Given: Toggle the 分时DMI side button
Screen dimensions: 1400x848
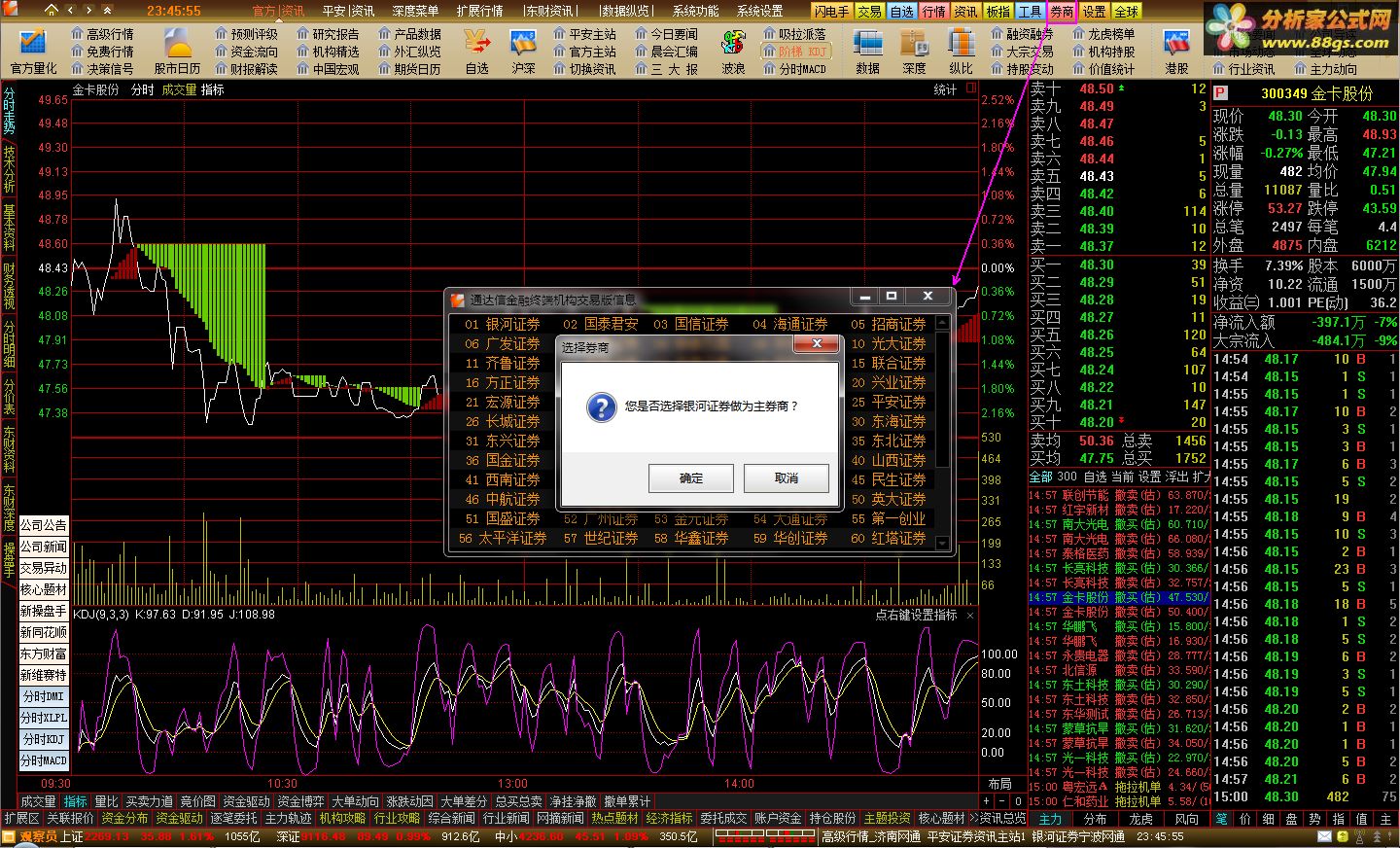Looking at the screenshot, I should coord(44,696).
